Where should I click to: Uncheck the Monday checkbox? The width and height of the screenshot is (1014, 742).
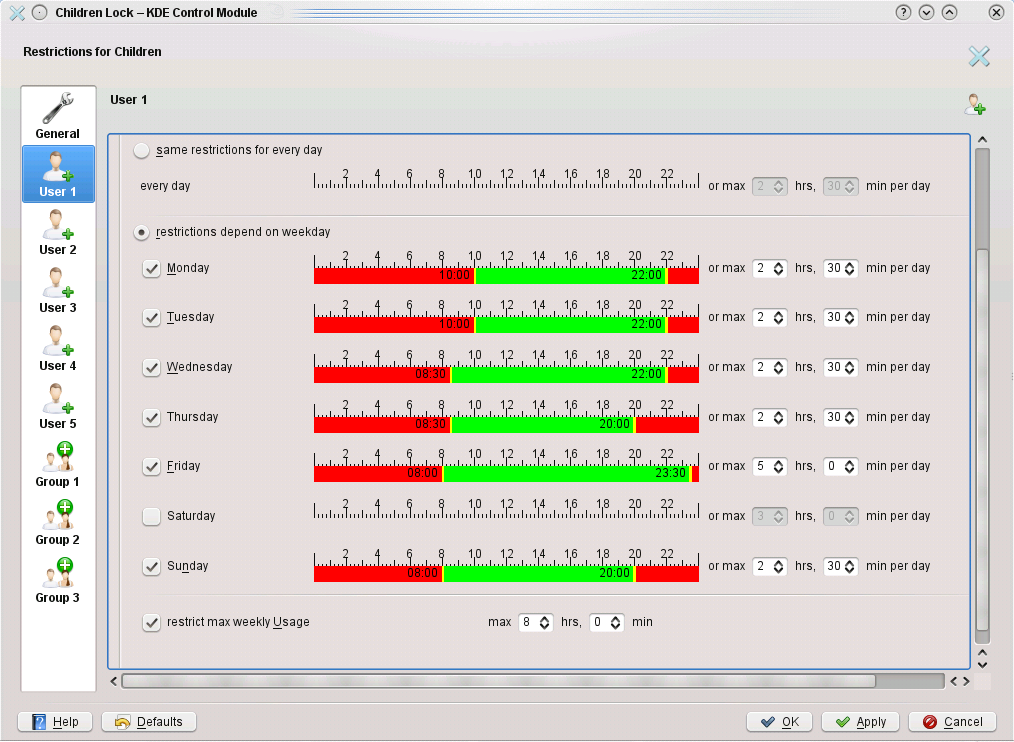point(151,268)
